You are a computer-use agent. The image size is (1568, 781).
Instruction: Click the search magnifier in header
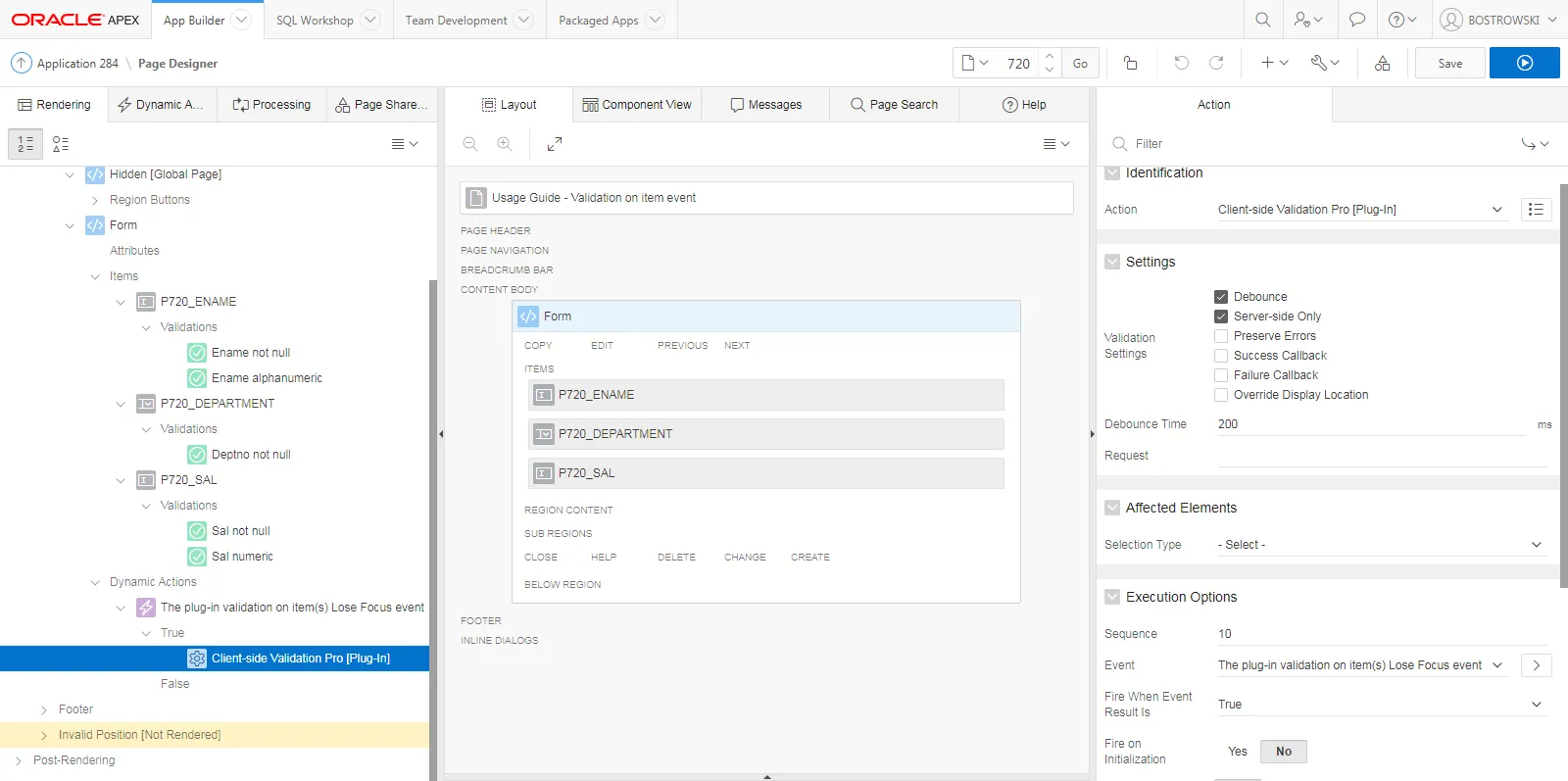[x=1263, y=20]
